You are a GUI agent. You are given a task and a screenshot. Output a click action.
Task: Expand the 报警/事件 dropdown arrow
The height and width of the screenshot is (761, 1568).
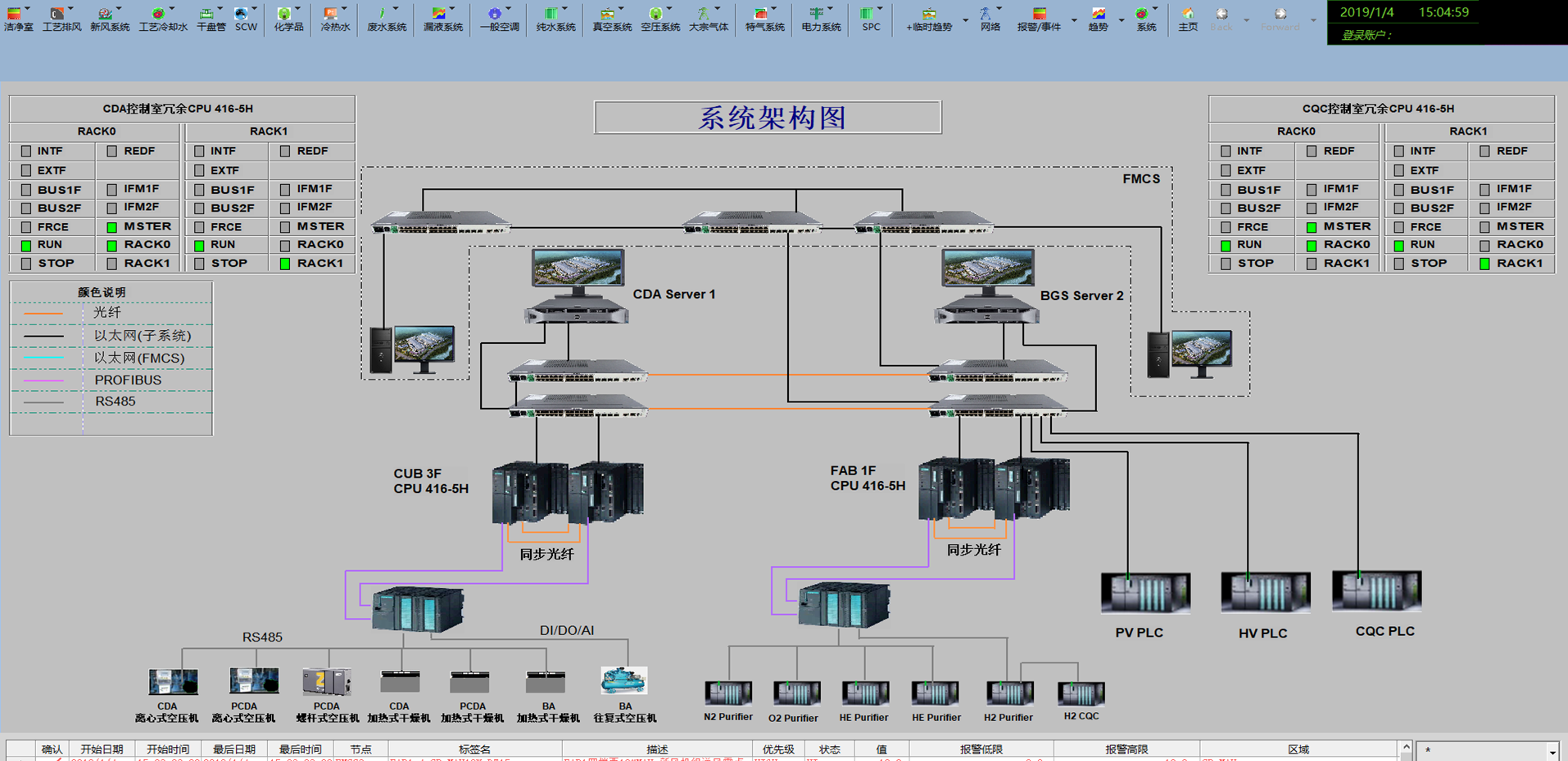point(1074,20)
